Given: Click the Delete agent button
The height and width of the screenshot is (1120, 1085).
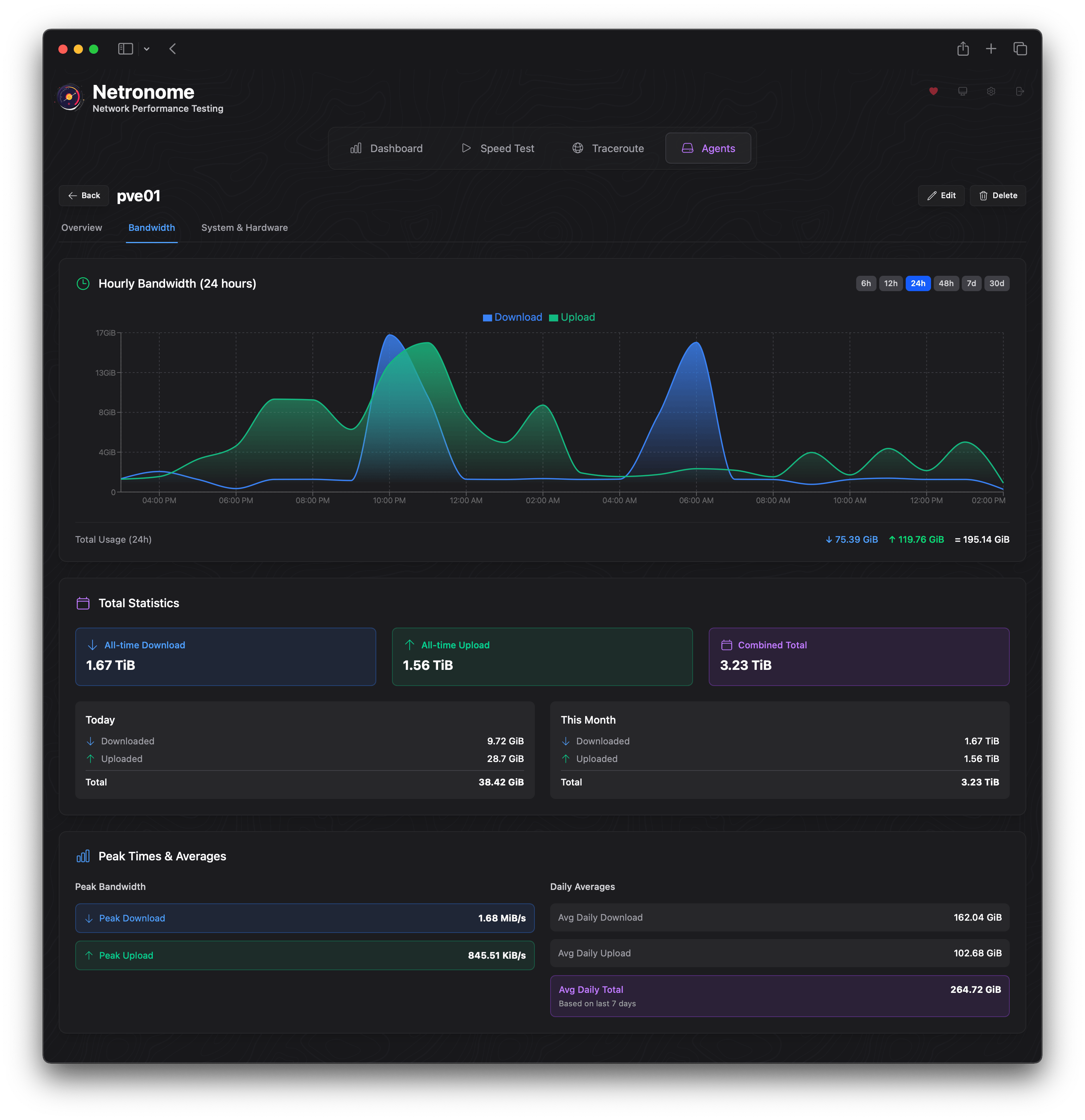Looking at the screenshot, I should tap(997, 196).
